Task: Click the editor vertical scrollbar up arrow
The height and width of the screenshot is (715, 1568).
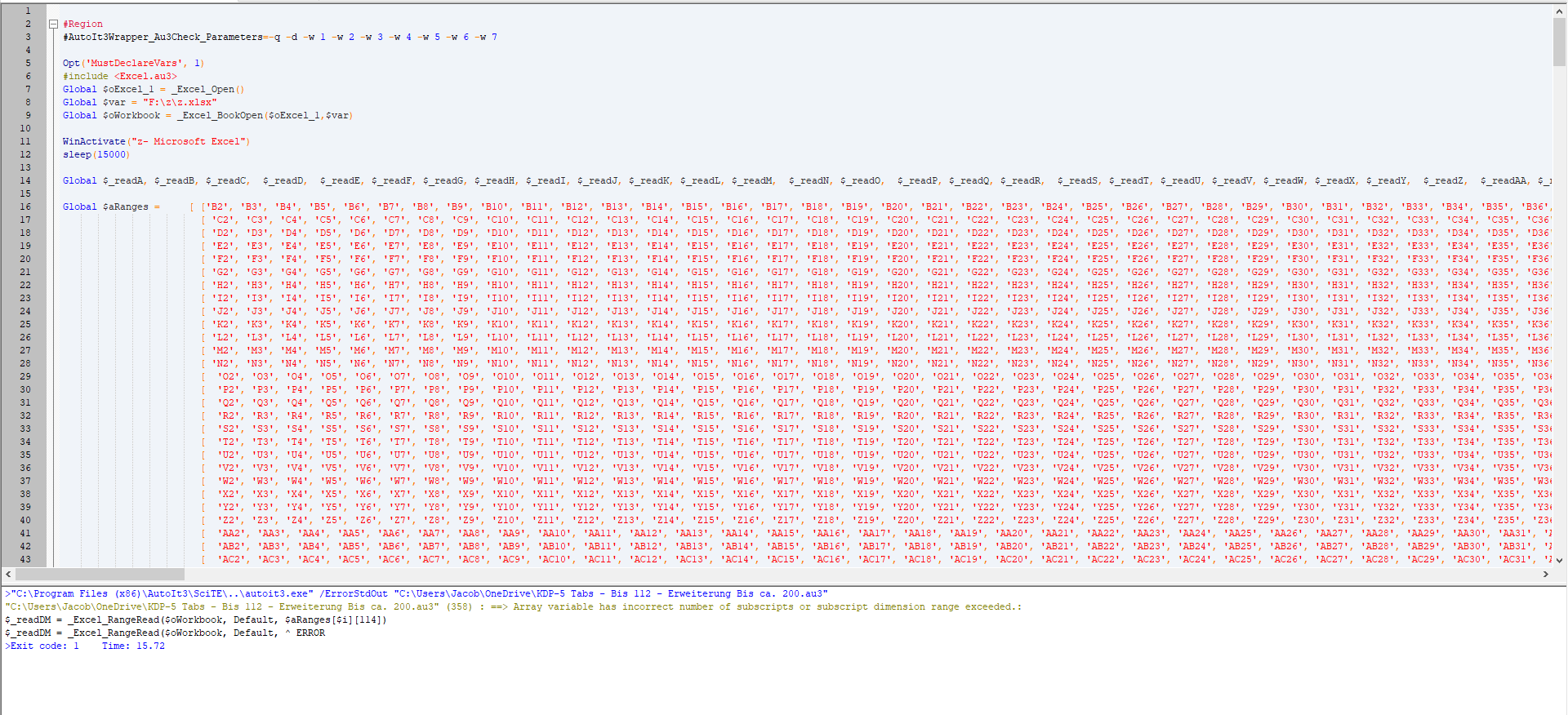Action: [1559, 11]
